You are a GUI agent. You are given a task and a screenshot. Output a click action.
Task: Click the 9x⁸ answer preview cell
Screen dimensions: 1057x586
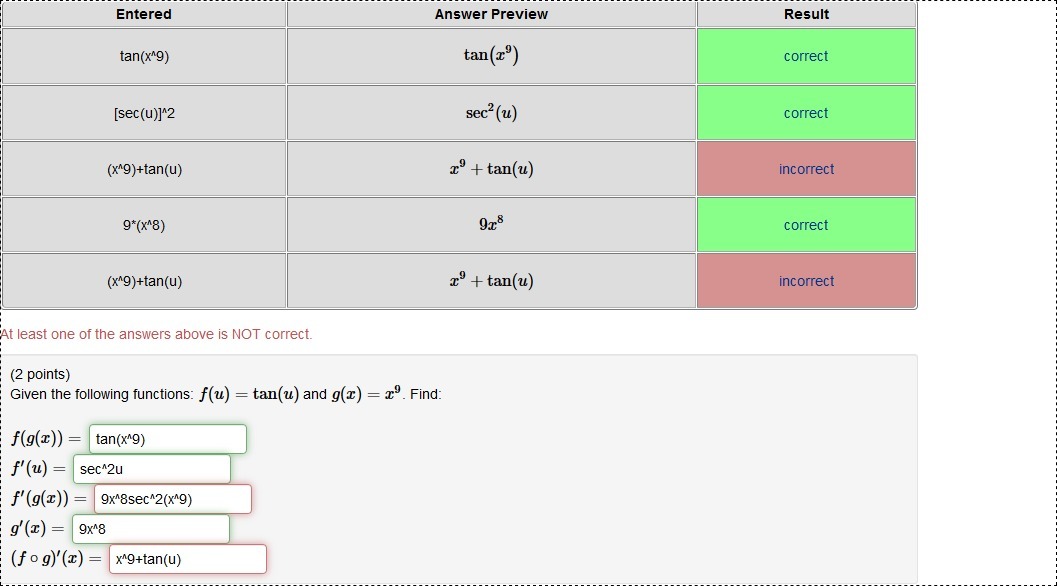tap(491, 225)
